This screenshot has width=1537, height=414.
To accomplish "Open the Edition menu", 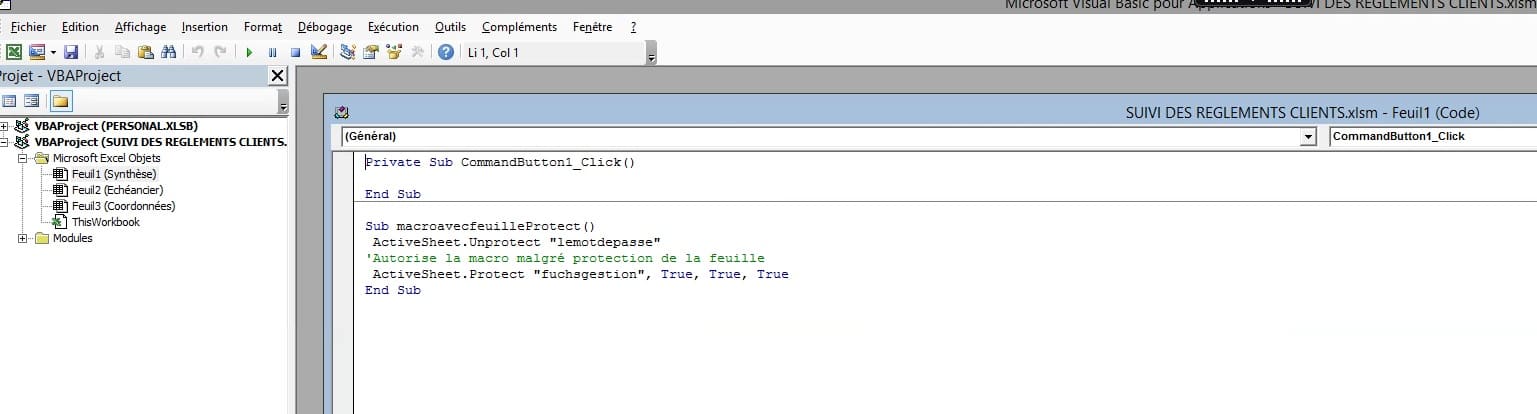I will (80, 27).
